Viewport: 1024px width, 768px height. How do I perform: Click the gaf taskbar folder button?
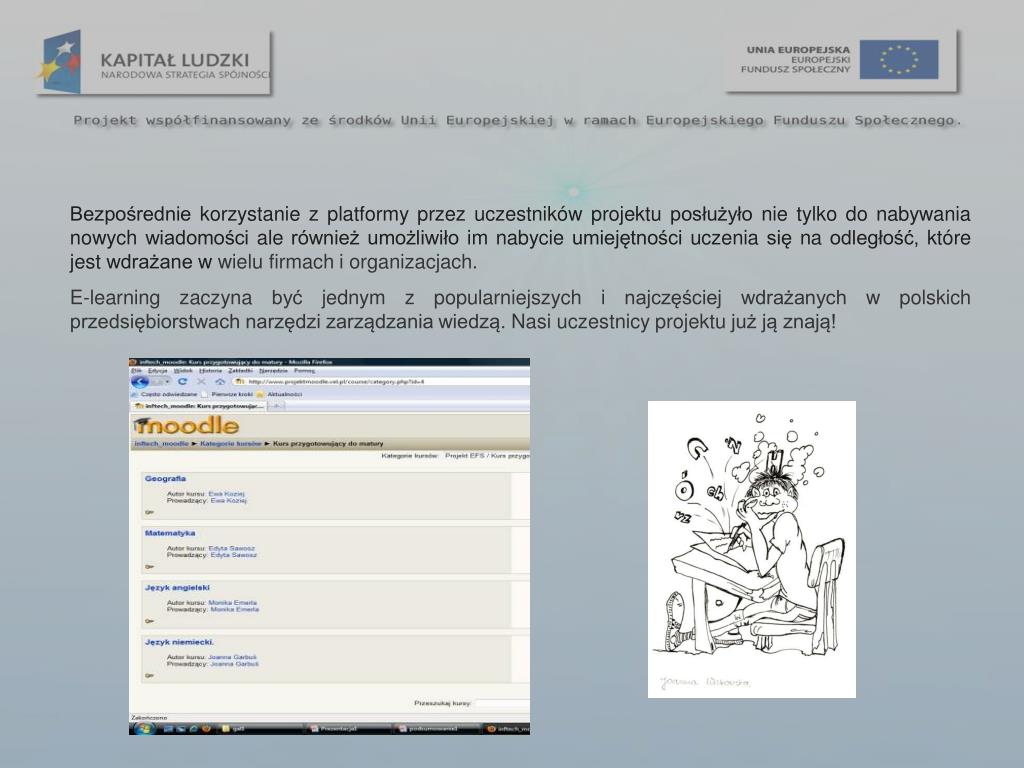coord(261,729)
